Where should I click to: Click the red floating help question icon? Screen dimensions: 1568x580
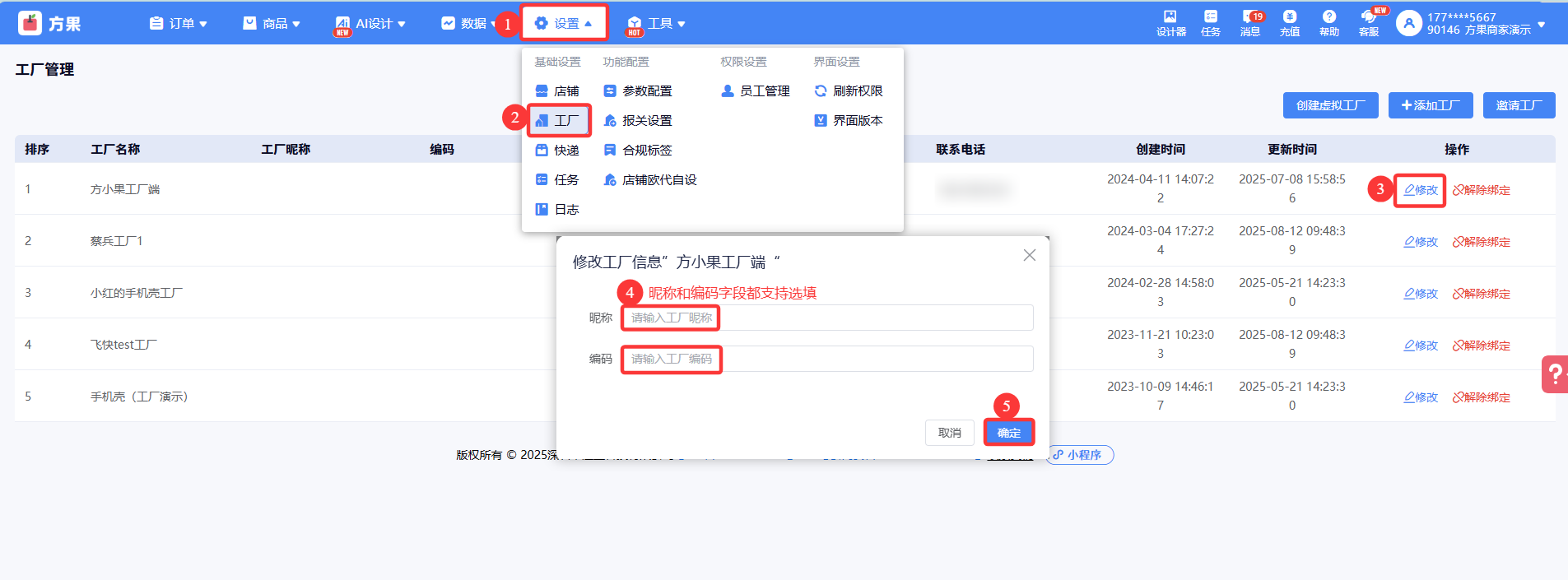tap(1555, 374)
